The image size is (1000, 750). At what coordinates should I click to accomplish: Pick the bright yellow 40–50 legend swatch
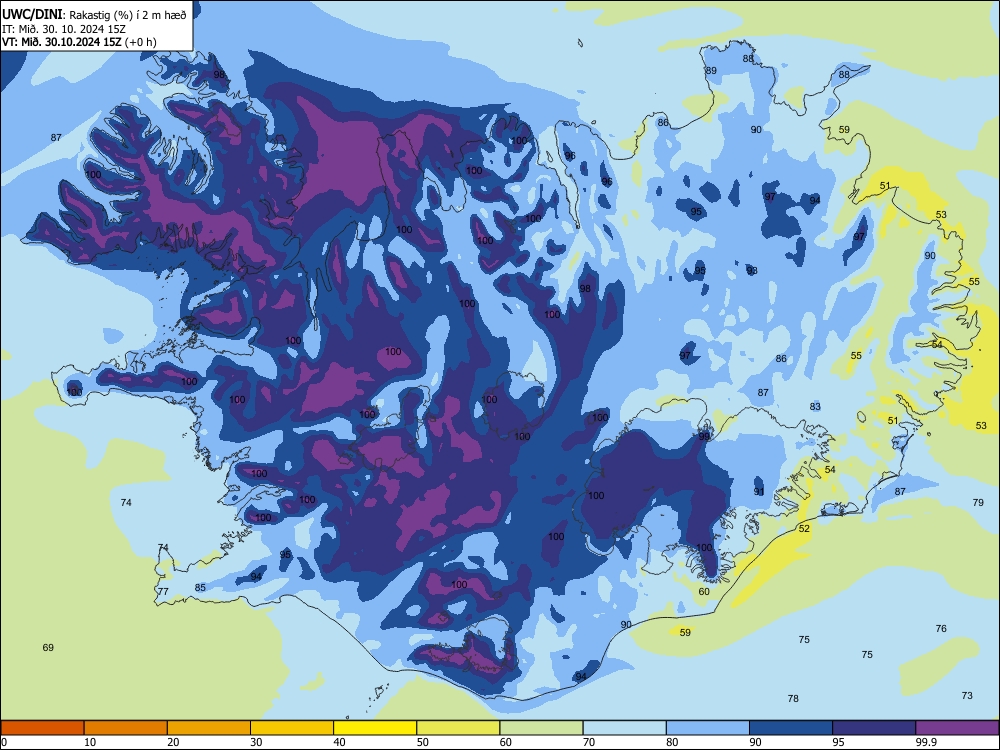pos(375,728)
